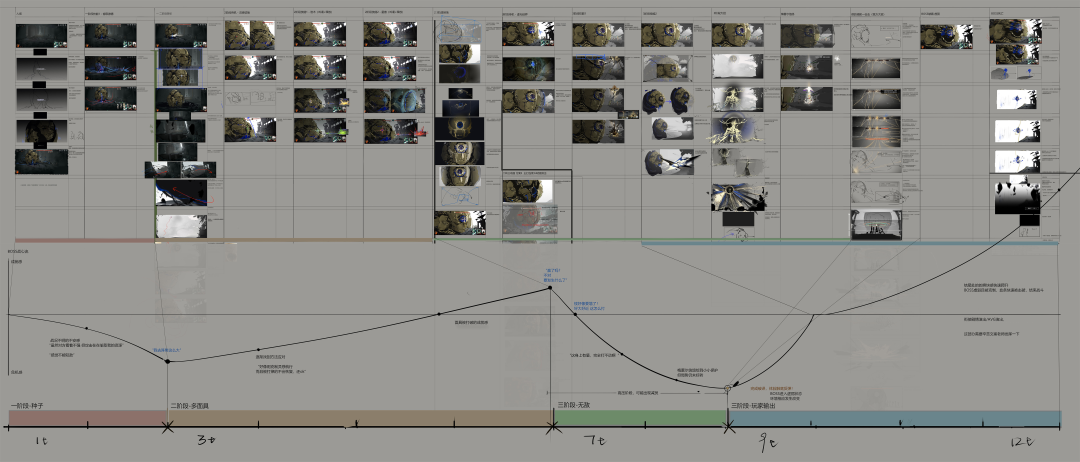Open the first storyboard thumbnail in column one
The image size is (1080, 462).
(41, 35)
